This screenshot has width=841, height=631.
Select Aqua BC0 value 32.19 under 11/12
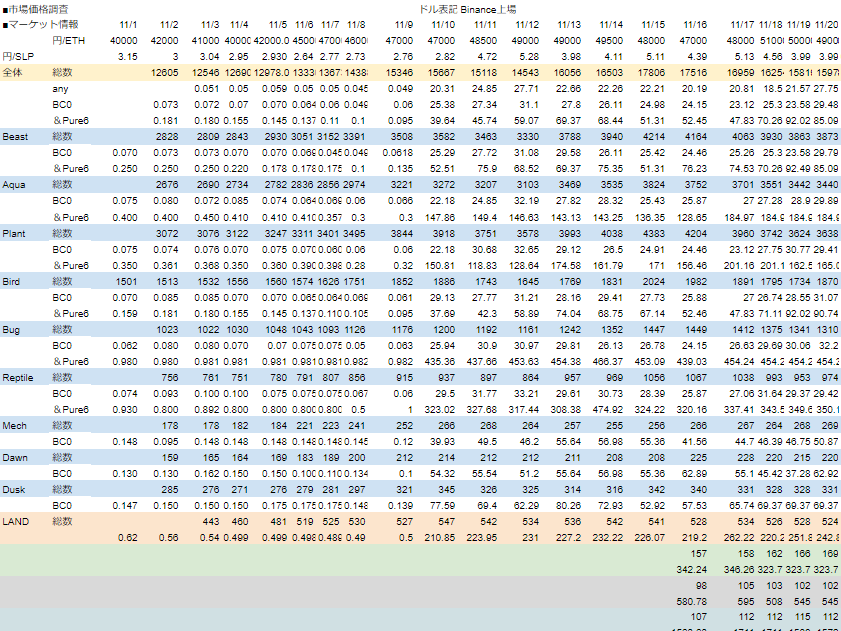(526, 202)
